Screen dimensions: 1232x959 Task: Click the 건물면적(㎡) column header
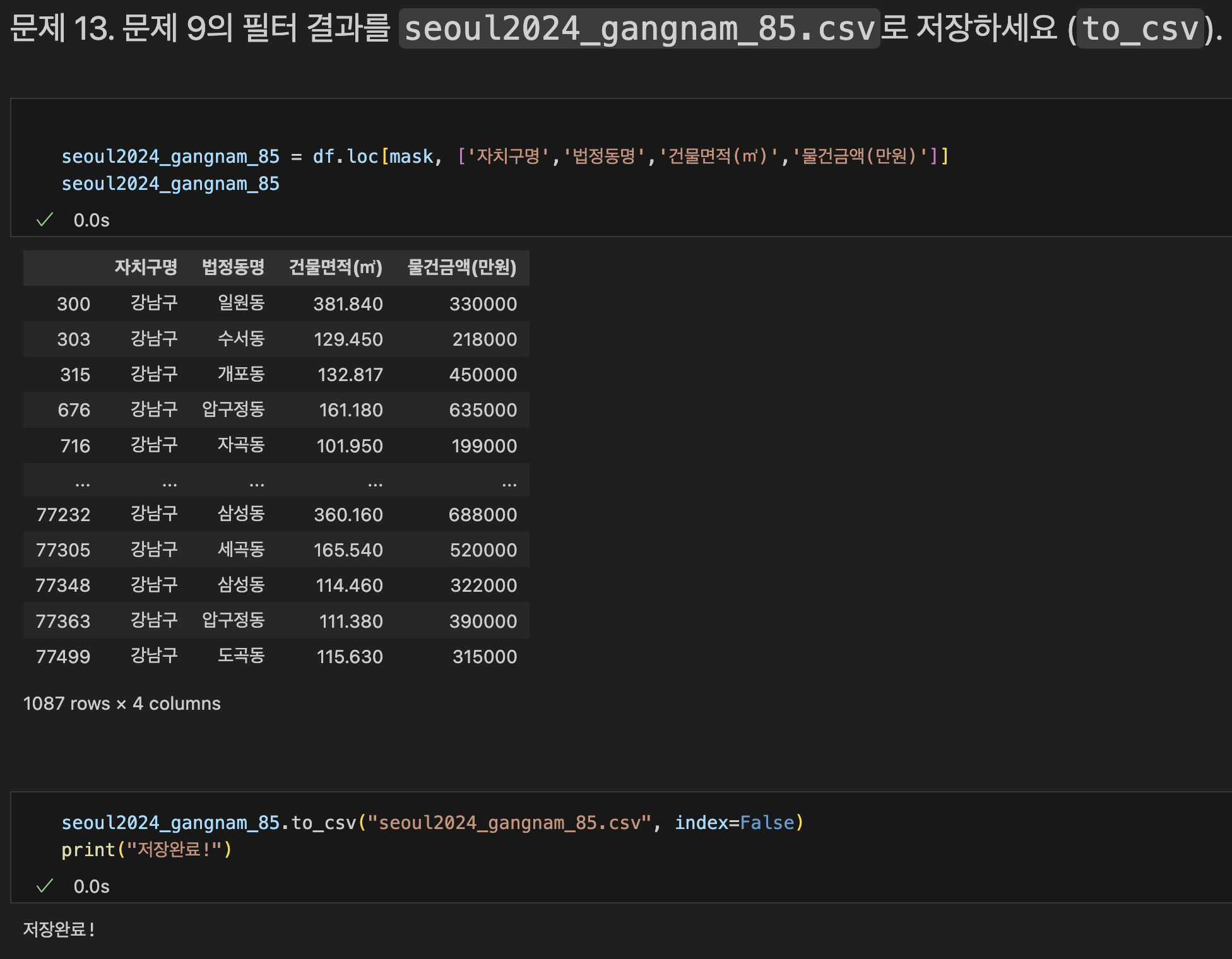pyautogui.click(x=335, y=268)
